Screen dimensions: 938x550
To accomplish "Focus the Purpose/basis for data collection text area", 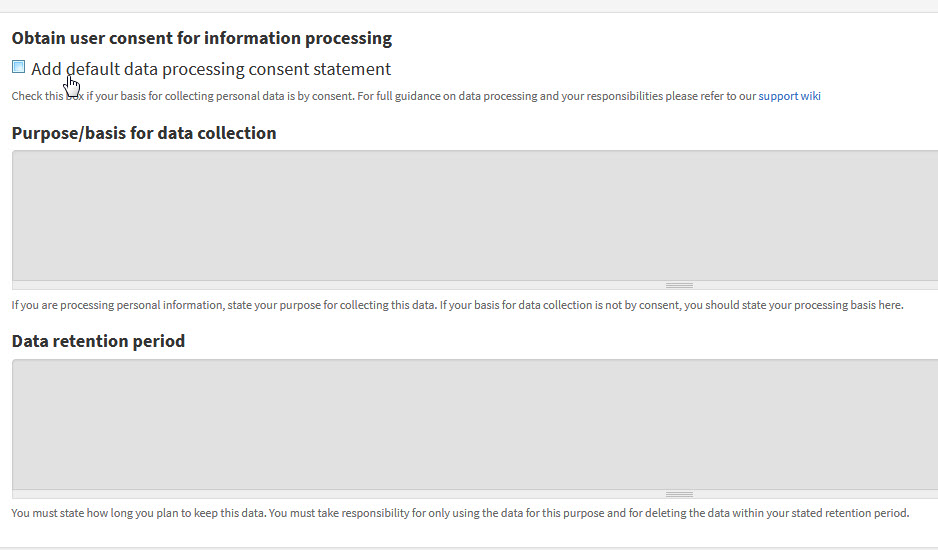I will click(475, 215).
